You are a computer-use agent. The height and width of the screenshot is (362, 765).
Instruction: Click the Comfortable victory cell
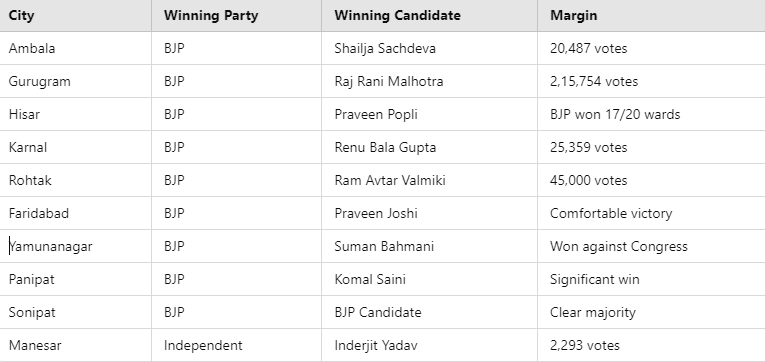pos(651,213)
